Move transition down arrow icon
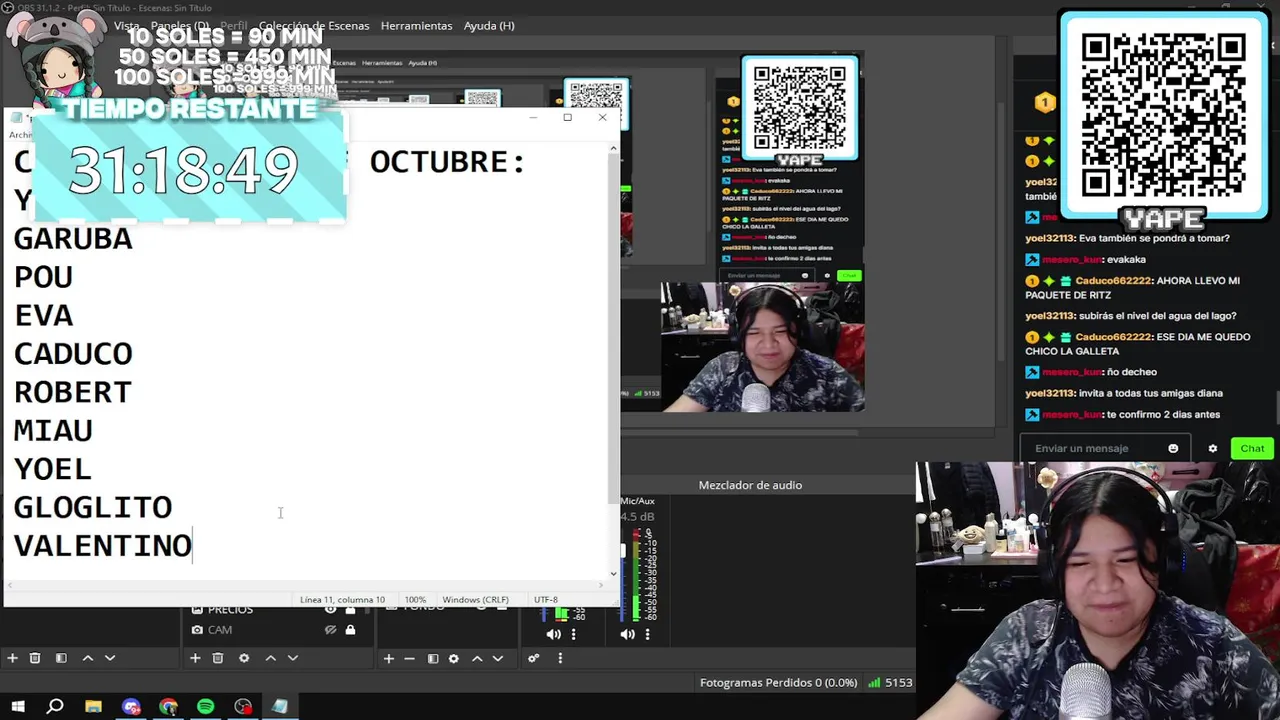The height and width of the screenshot is (720, 1280). click(x=498, y=658)
